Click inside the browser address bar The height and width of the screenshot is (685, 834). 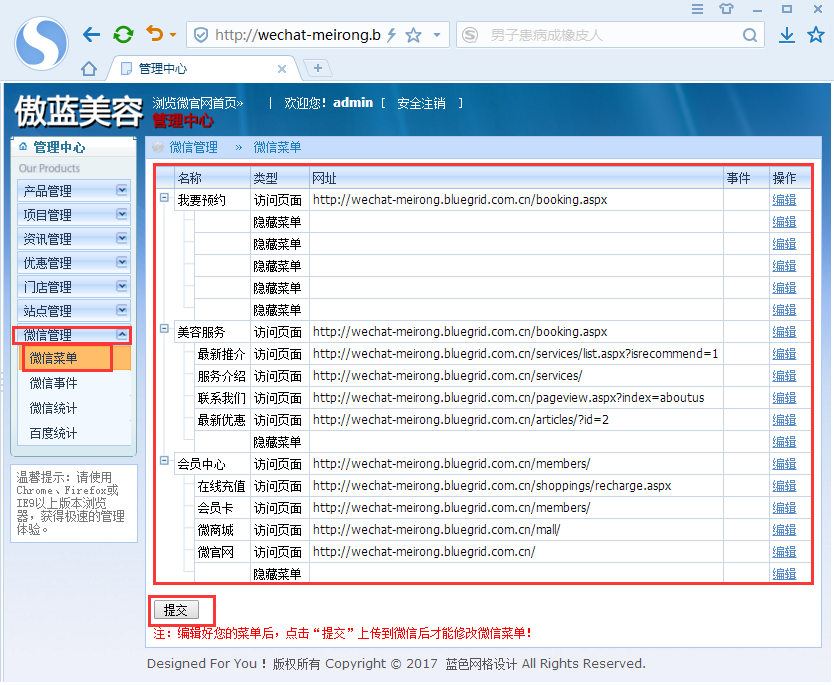(x=300, y=33)
